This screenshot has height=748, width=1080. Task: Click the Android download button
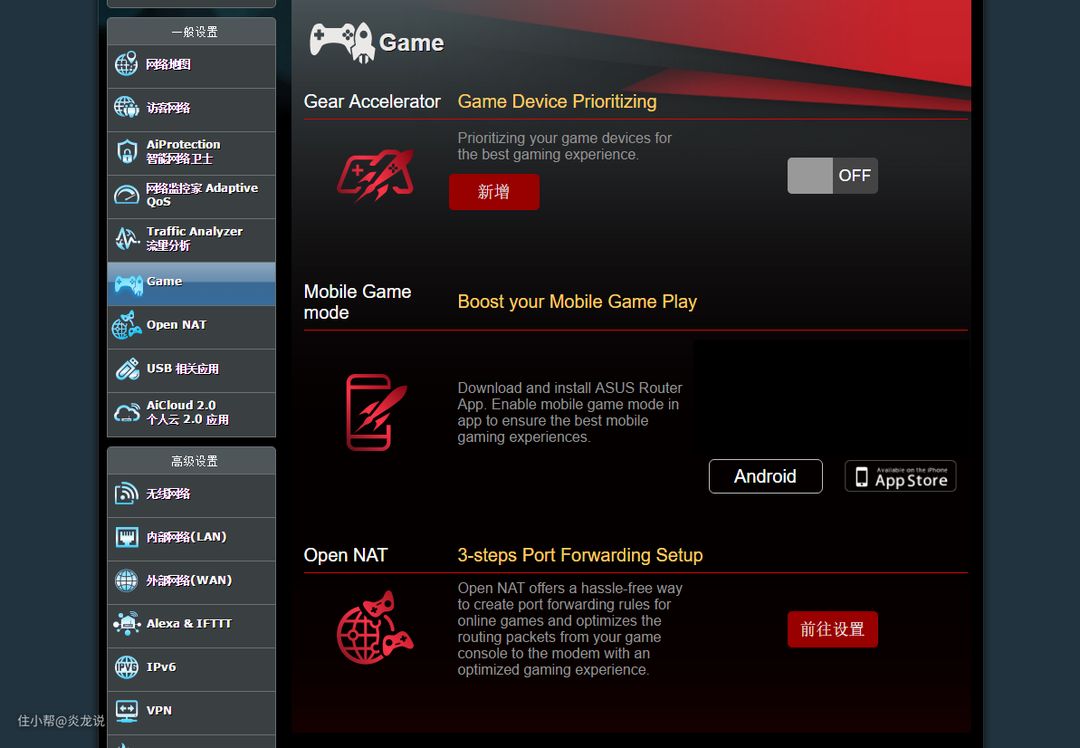(x=765, y=477)
